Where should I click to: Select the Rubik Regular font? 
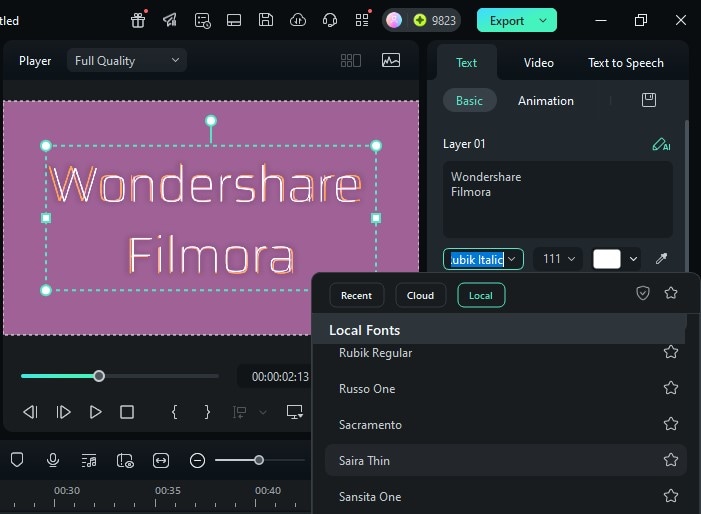point(505,353)
